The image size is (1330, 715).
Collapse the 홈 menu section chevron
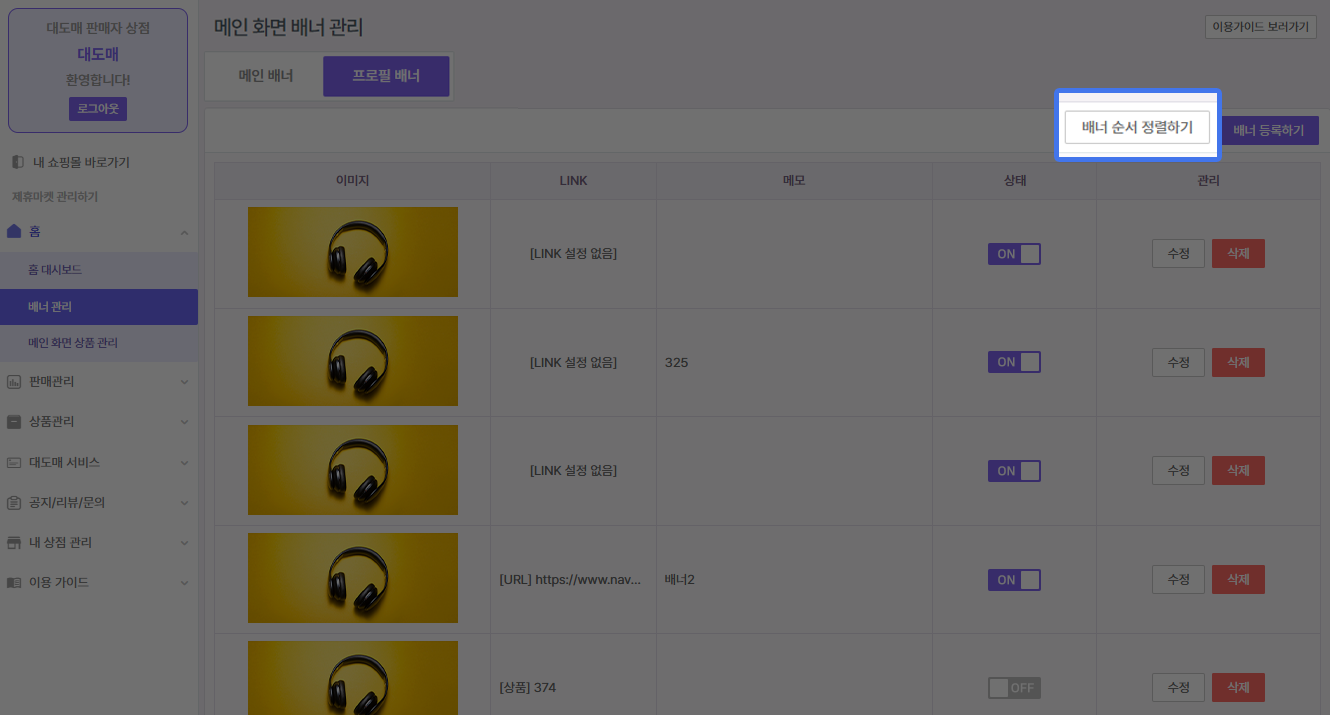[x=184, y=232]
